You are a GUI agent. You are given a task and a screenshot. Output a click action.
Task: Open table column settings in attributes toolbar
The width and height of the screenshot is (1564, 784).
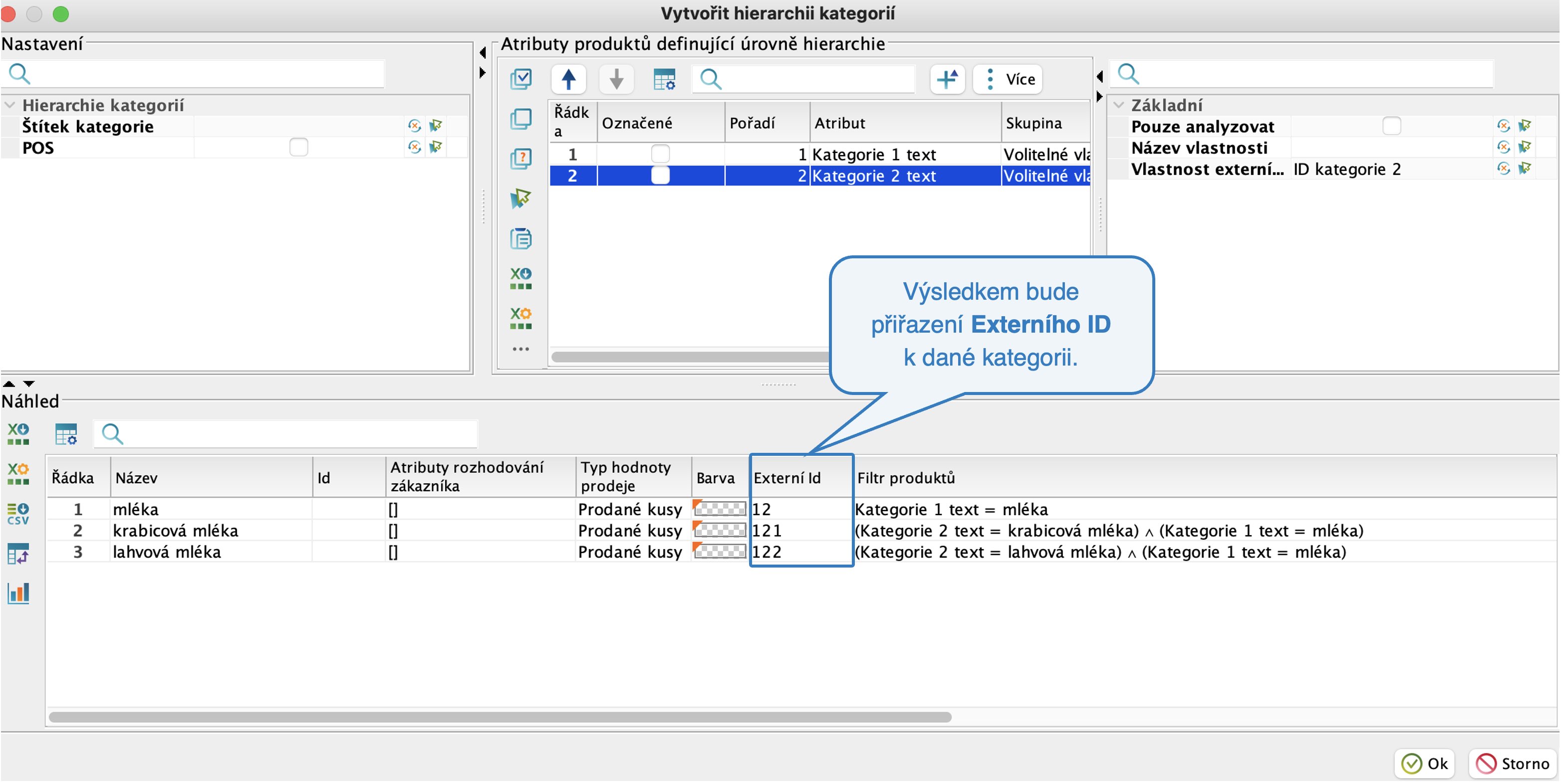click(x=664, y=79)
